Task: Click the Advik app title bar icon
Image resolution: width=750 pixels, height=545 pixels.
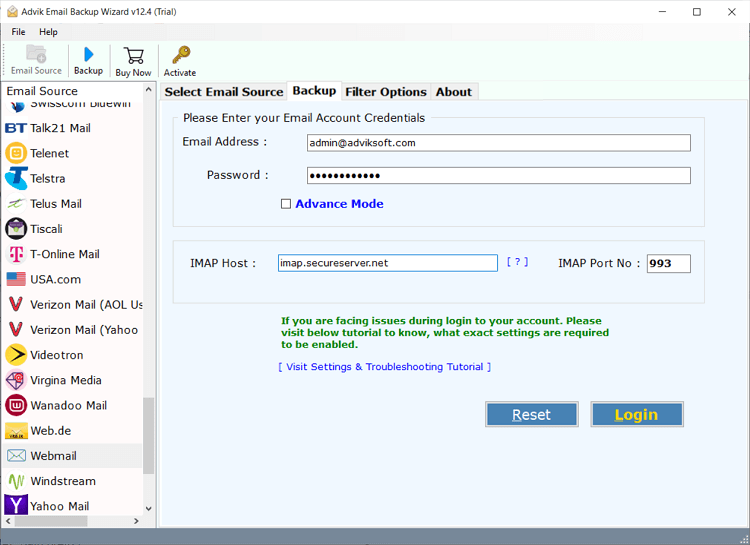Action: click(12, 11)
